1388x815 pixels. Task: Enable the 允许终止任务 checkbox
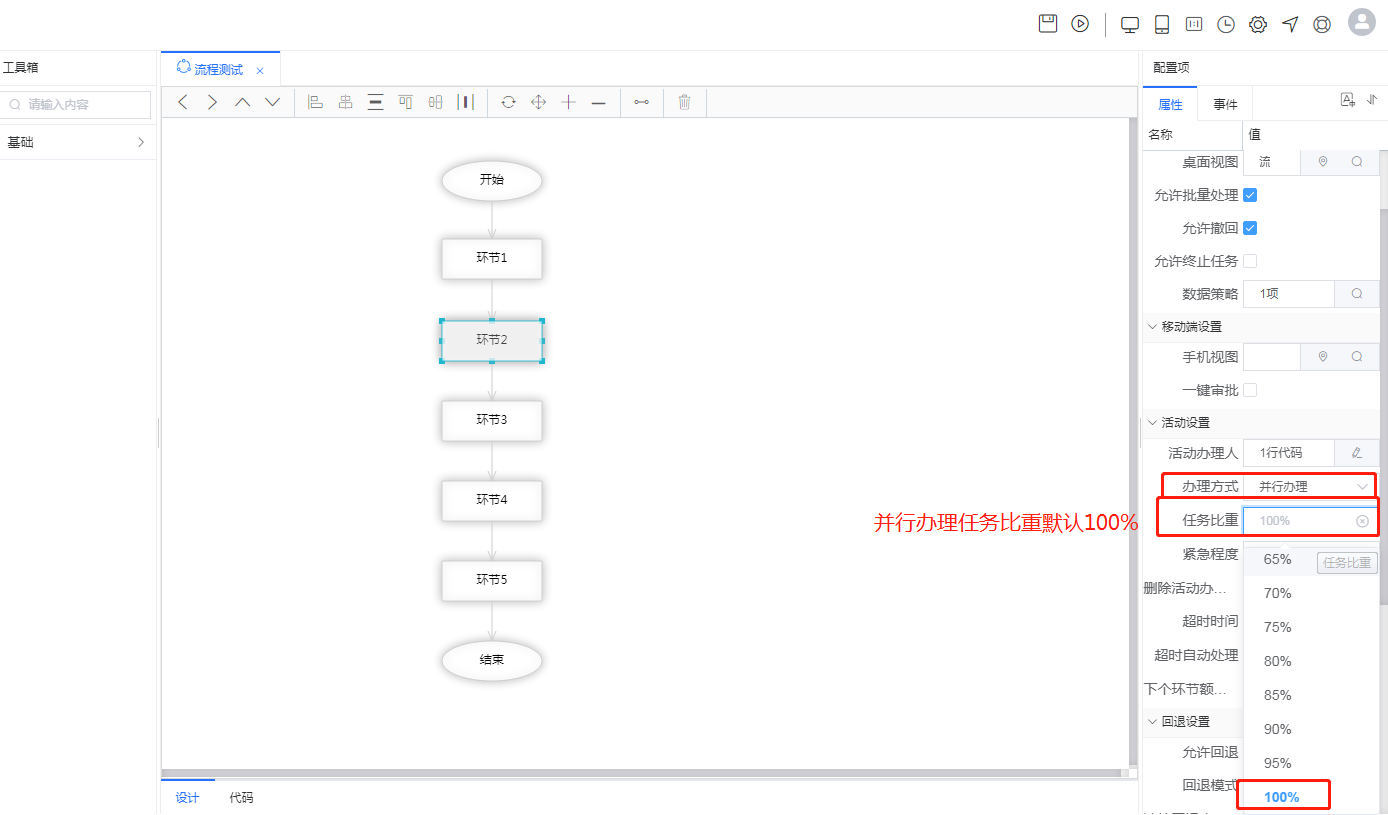[1250, 261]
